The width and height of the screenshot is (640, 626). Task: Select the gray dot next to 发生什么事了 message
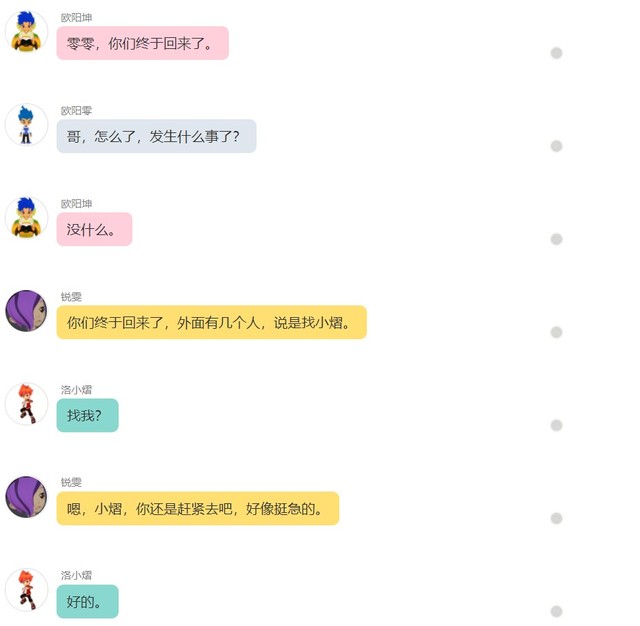(x=556, y=146)
